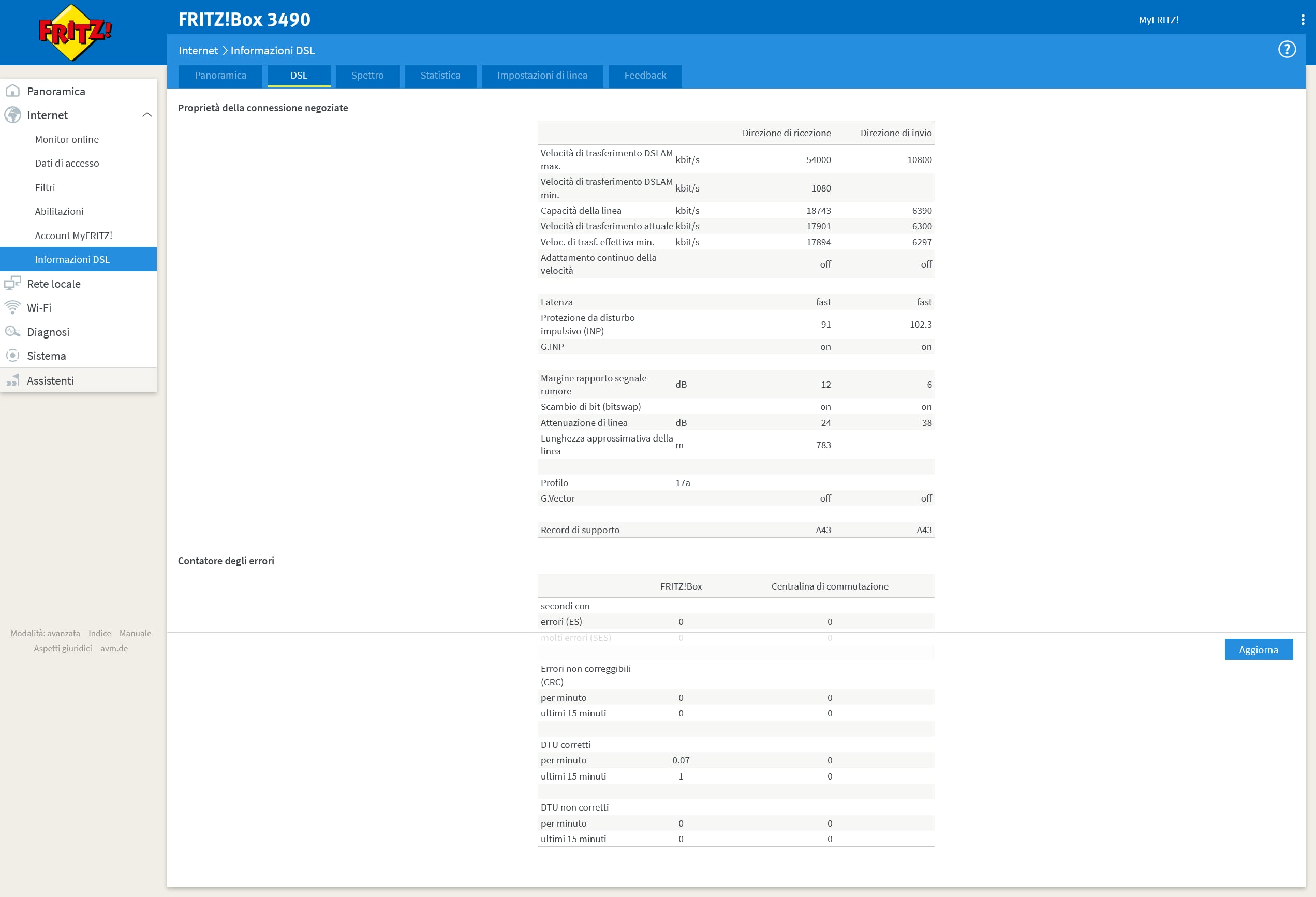Open the Statistica tab
Screen dimensions: 1316x897
tap(440, 76)
